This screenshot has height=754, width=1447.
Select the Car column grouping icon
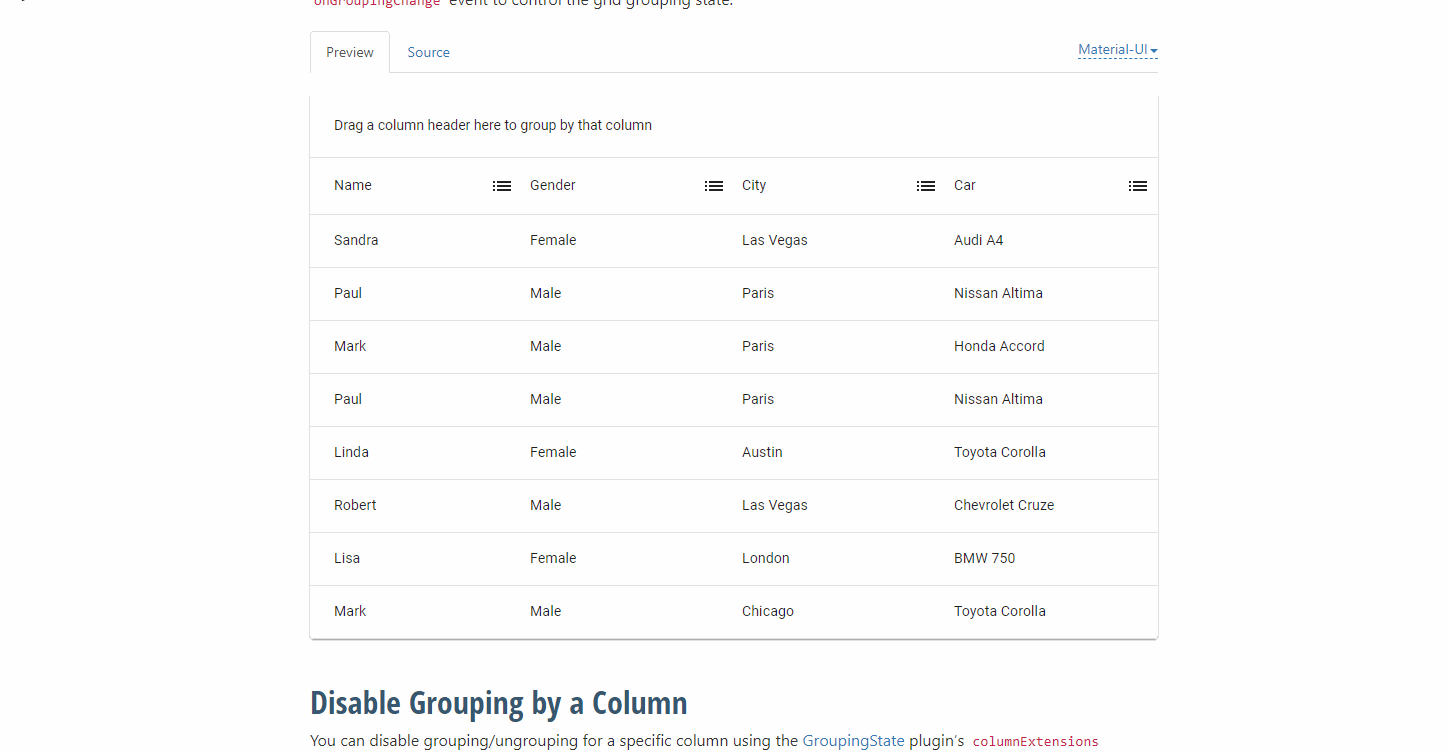[1137, 185]
